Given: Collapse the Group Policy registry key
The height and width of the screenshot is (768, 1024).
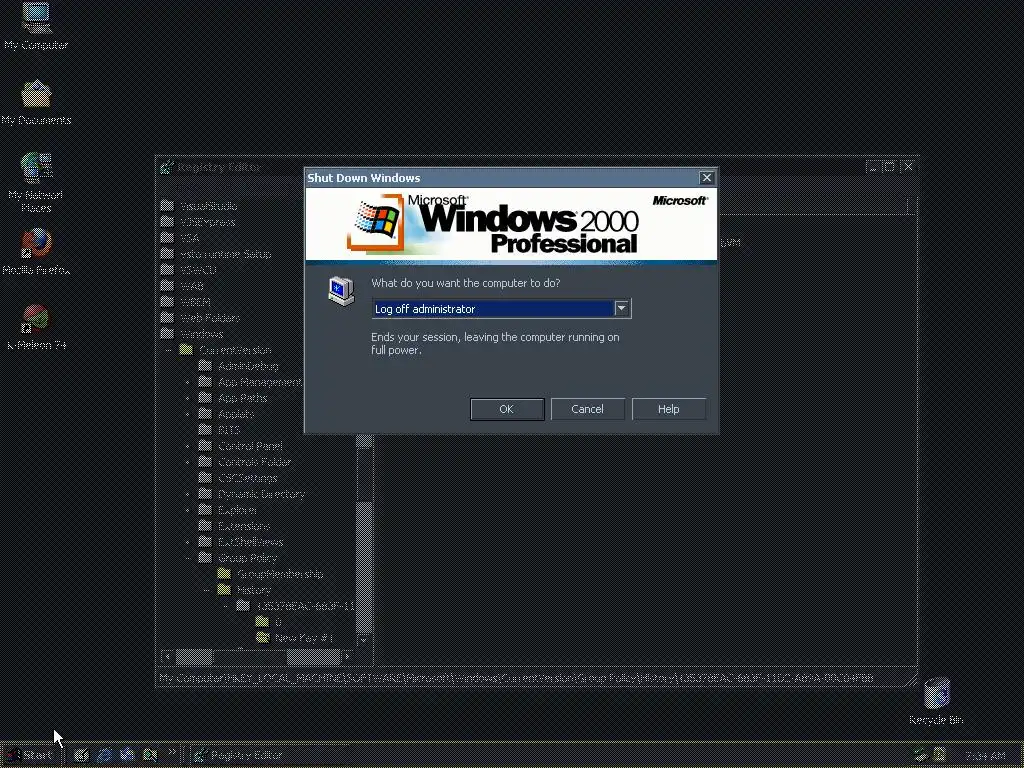Looking at the screenshot, I should point(188,558).
